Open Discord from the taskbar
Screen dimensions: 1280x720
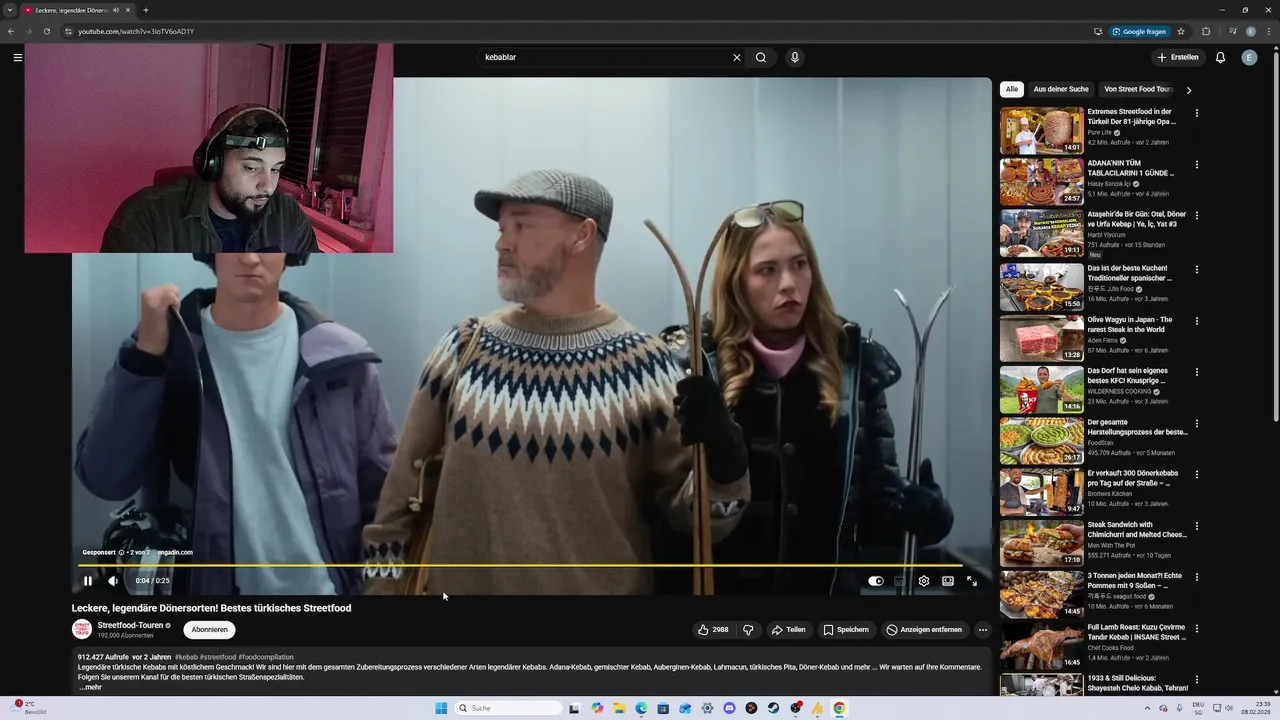tap(729, 708)
